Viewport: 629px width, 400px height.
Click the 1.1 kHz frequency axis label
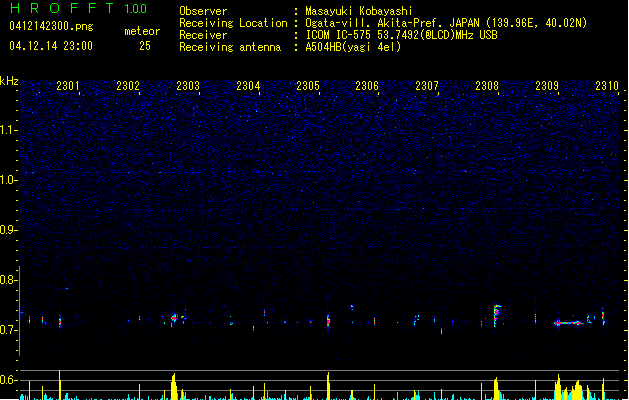tap(9, 130)
